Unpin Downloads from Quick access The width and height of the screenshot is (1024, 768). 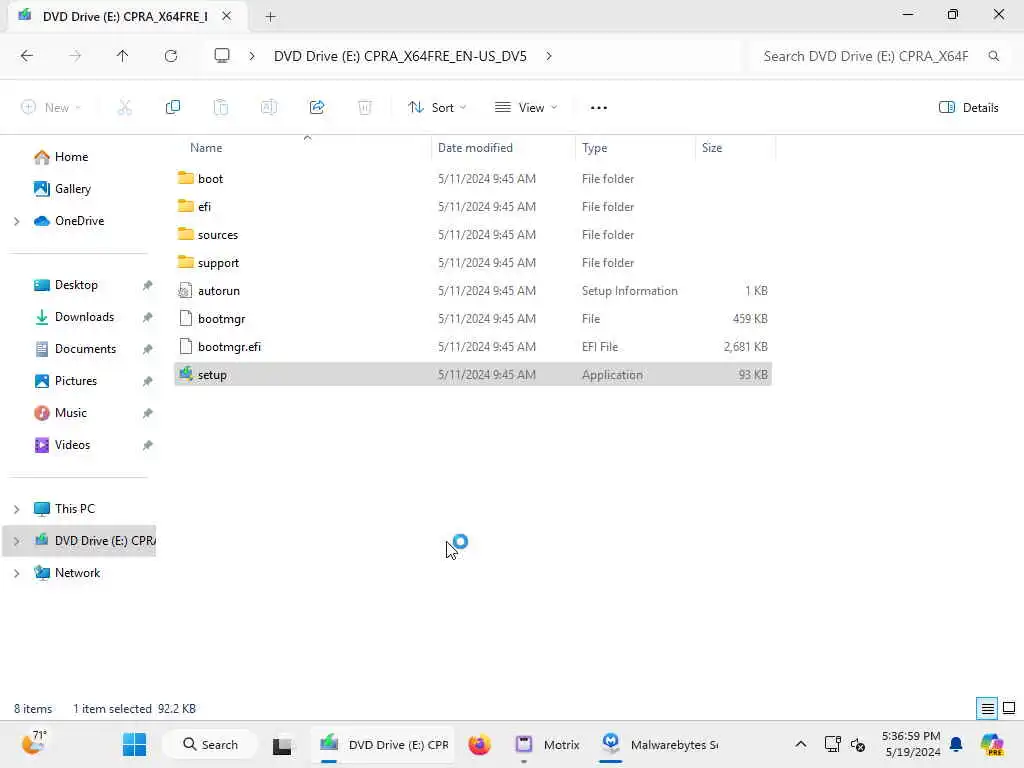click(x=148, y=317)
